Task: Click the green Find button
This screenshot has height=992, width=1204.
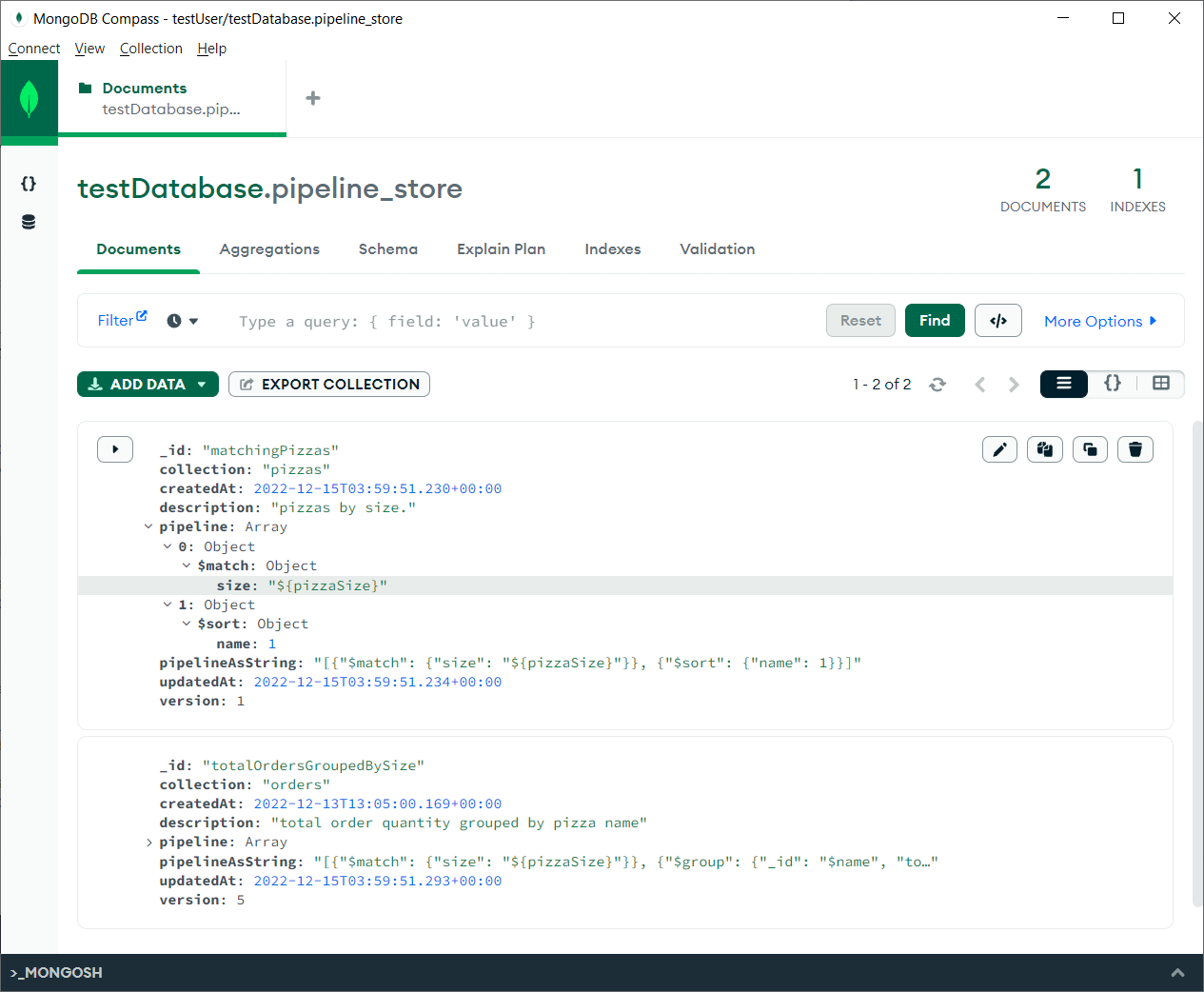Action: tap(934, 321)
